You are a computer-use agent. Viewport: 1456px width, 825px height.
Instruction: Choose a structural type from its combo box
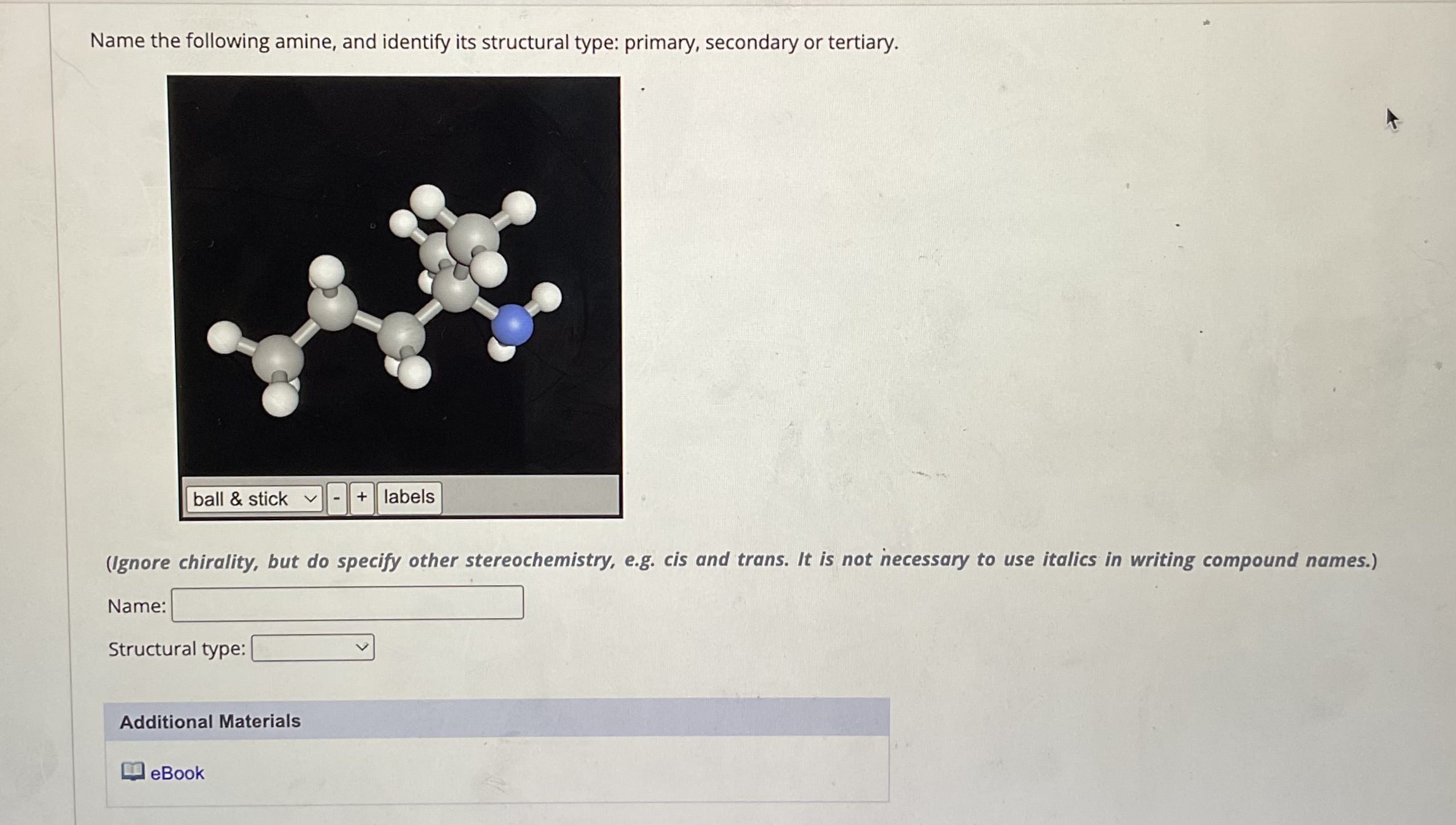click(x=313, y=647)
